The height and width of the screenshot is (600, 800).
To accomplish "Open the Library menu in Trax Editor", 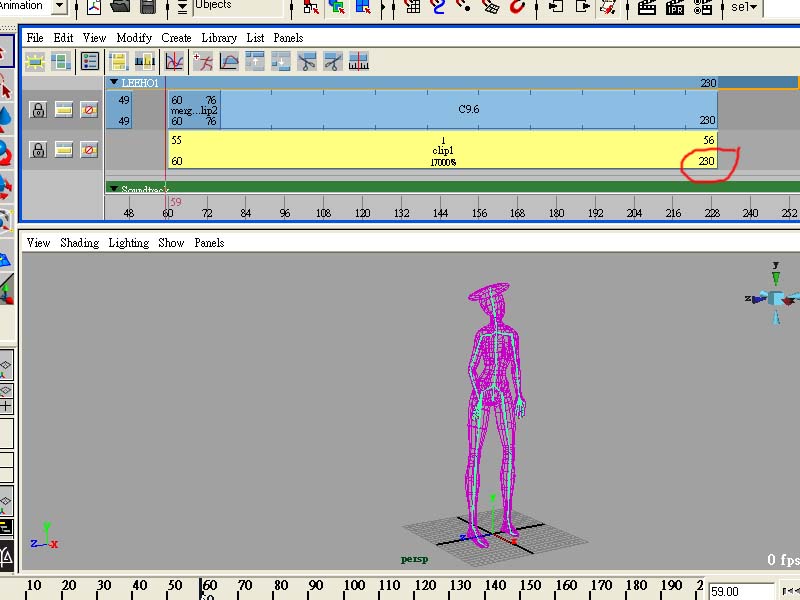I will 219,38.
